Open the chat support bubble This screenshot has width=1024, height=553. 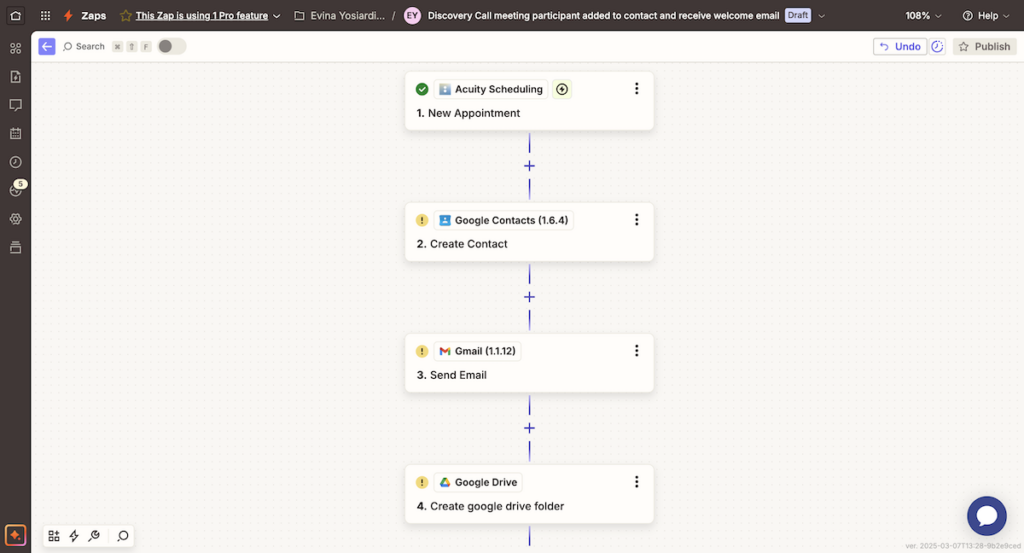tap(987, 516)
